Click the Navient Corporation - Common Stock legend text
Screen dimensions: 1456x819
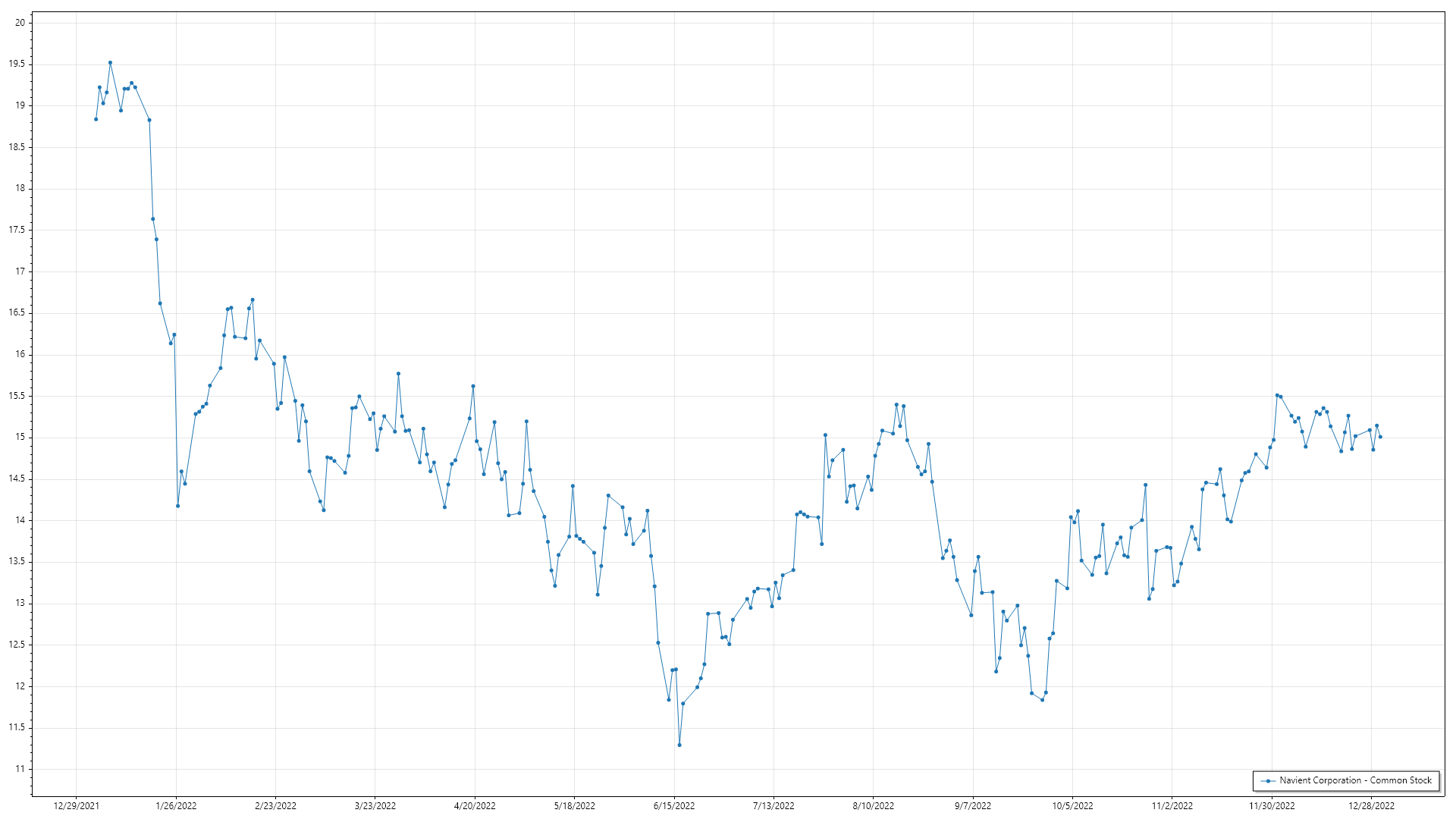click(x=1355, y=780)
